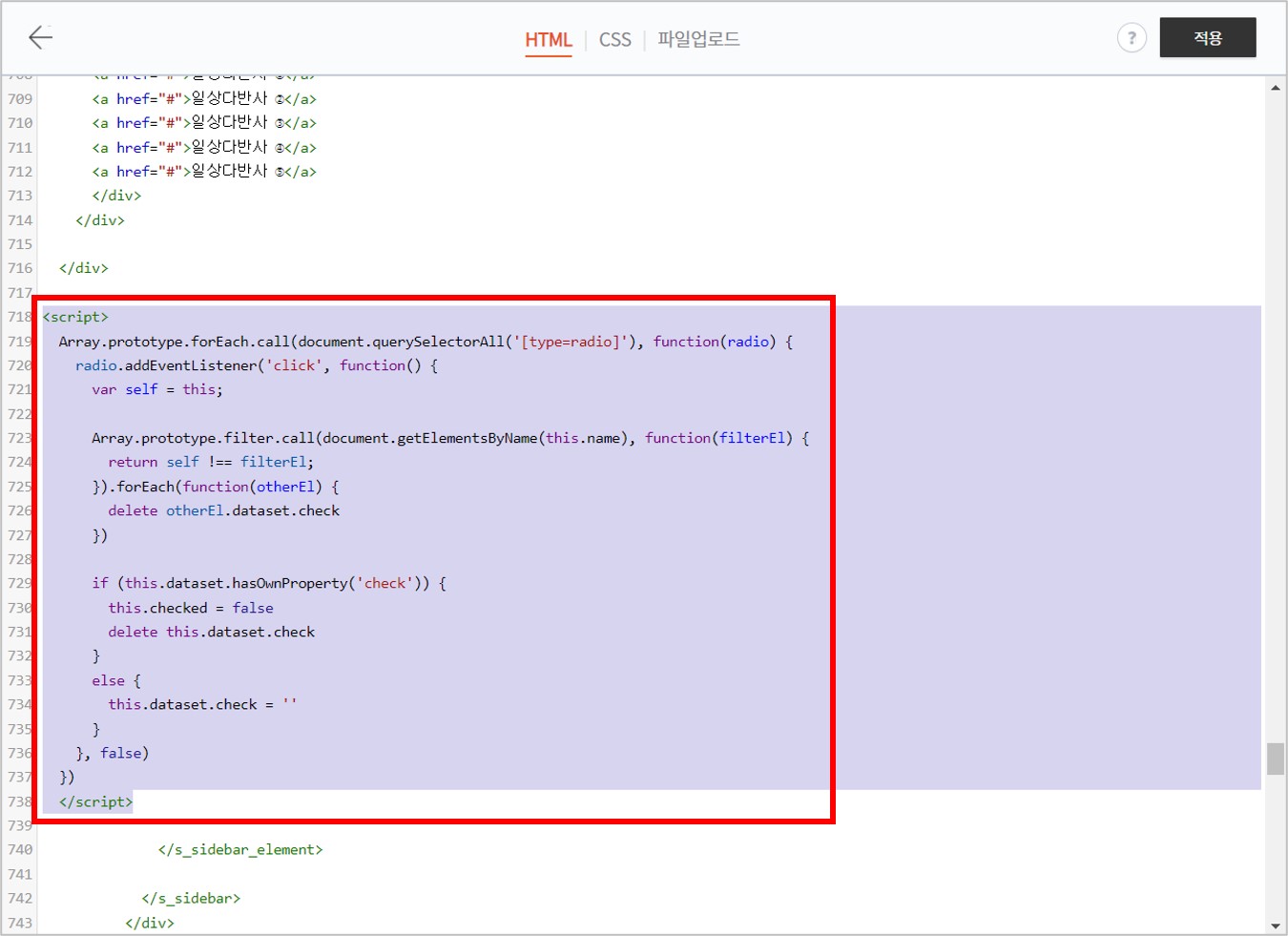Click the </s_sidebar_element> tag

click(240, 849)
